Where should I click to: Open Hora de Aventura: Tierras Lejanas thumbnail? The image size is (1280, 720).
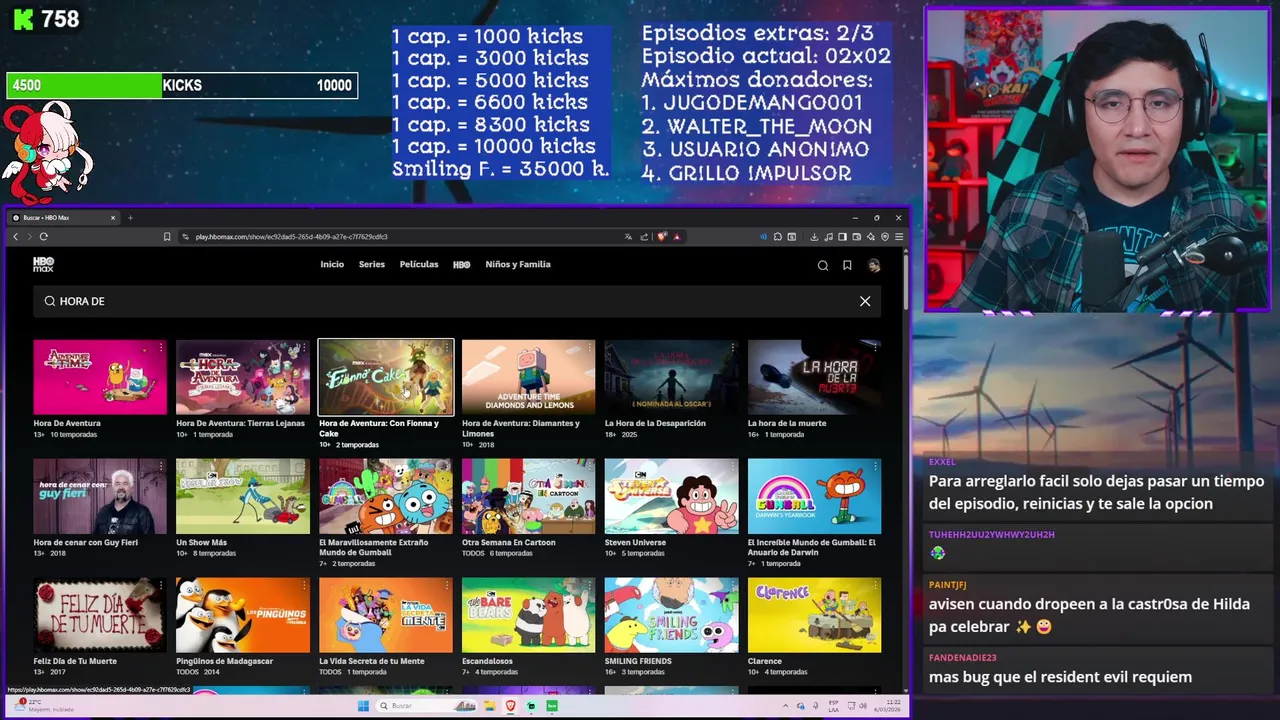[x=243, y=377]
